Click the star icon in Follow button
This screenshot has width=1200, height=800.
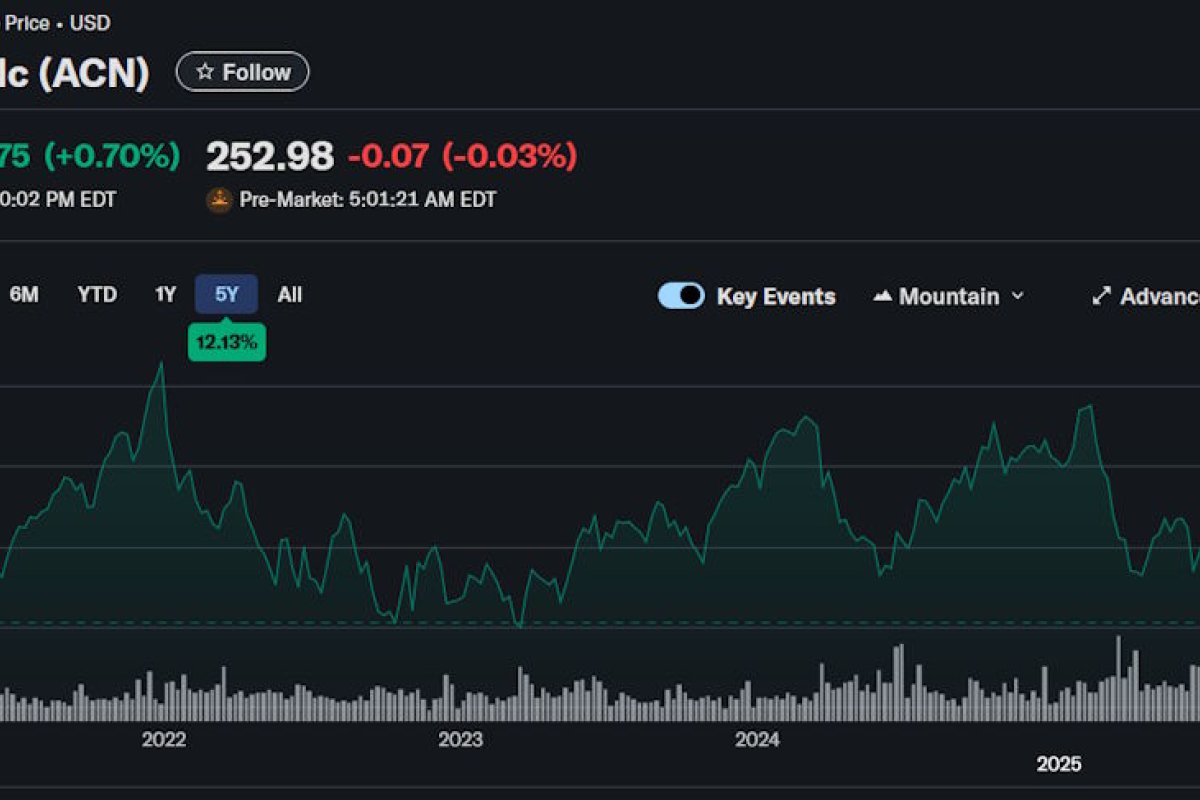204,72
